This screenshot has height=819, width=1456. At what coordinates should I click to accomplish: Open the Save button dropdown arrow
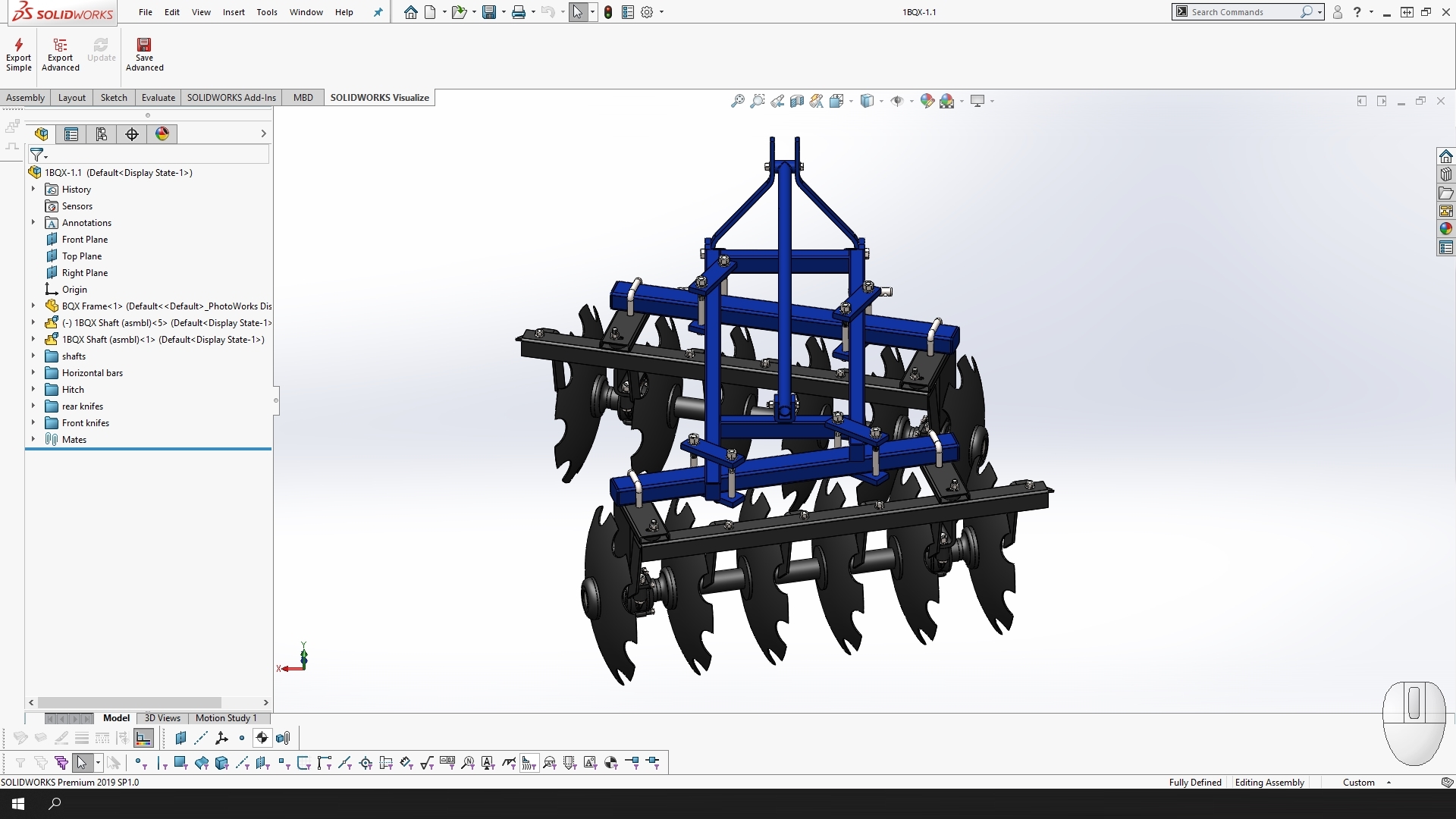[x=504, y=12]
